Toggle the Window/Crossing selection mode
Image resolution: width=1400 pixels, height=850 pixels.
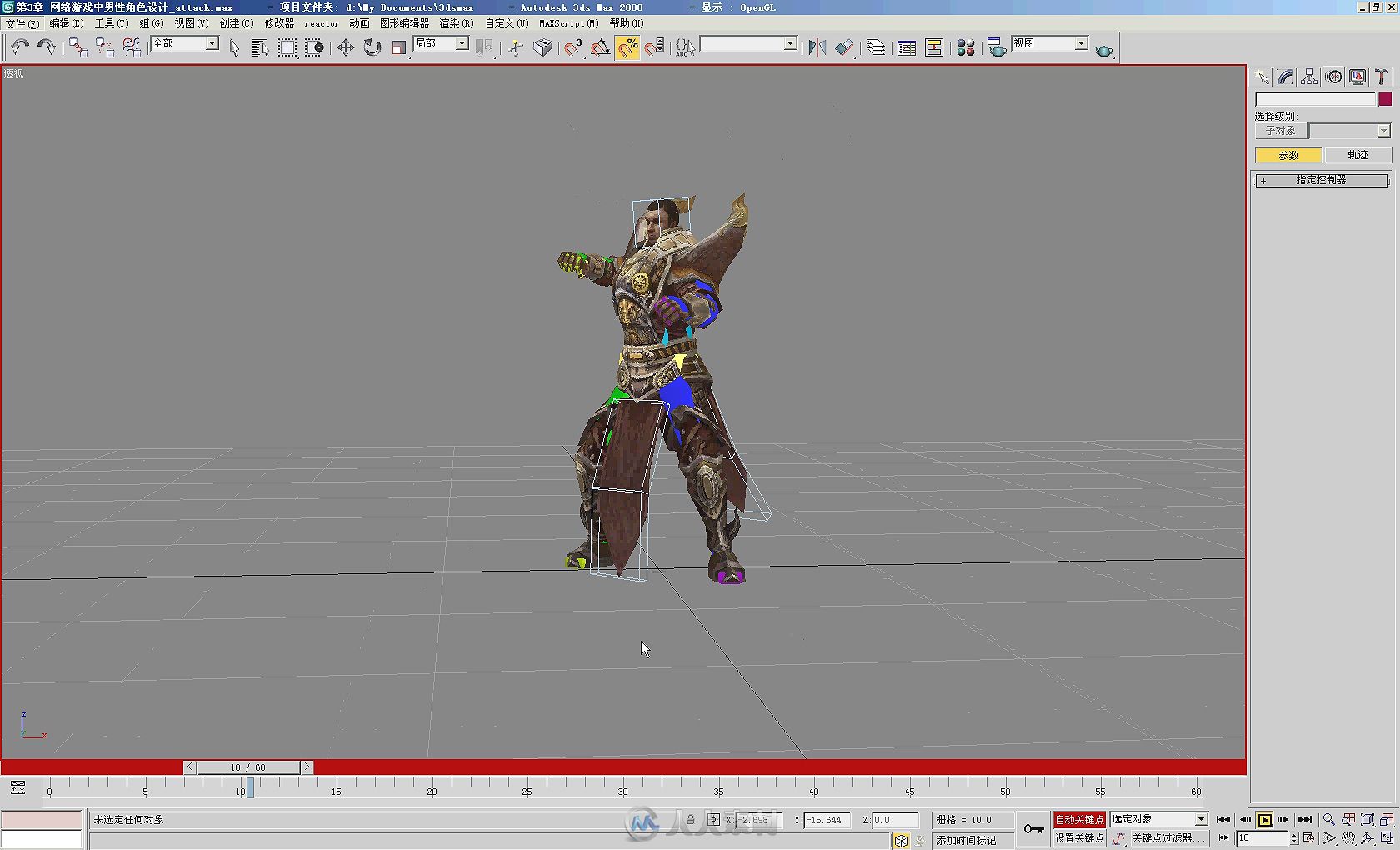coord(314,47)
